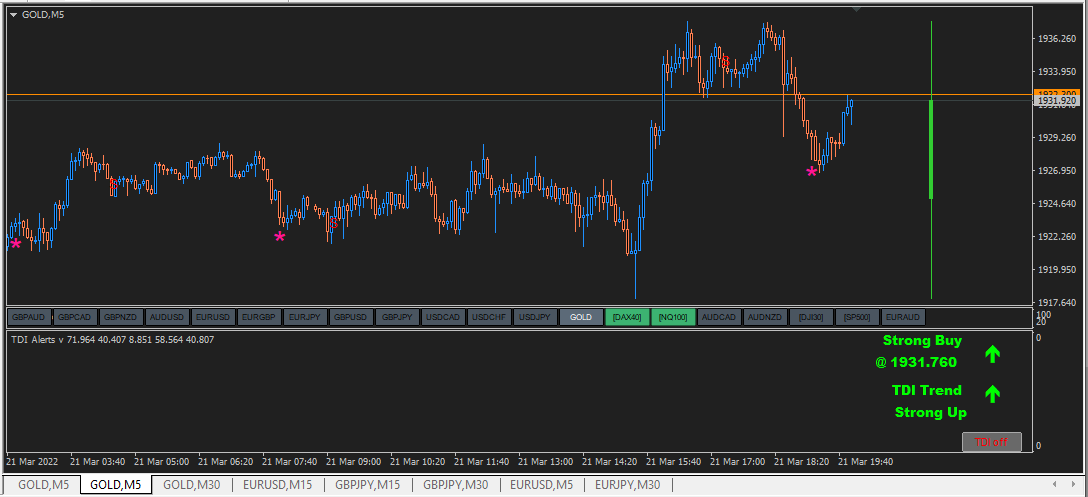The image size is (1088, 497).
Task: Select the AUDCAD symbol button
Action: click(x=720, y=317)
